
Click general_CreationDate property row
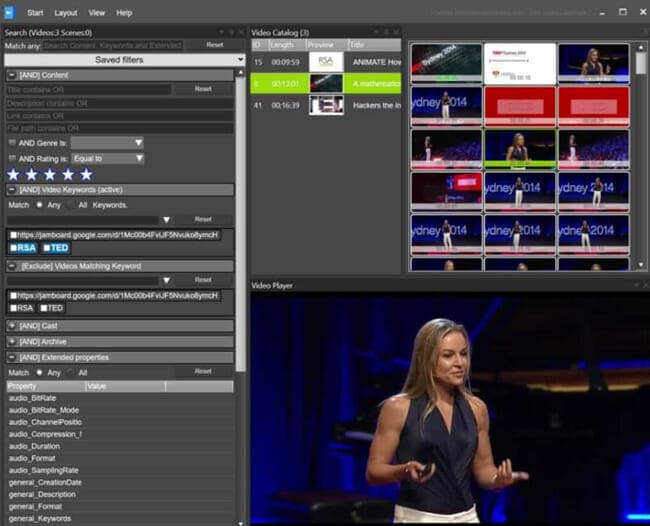[x=119, y=482]
